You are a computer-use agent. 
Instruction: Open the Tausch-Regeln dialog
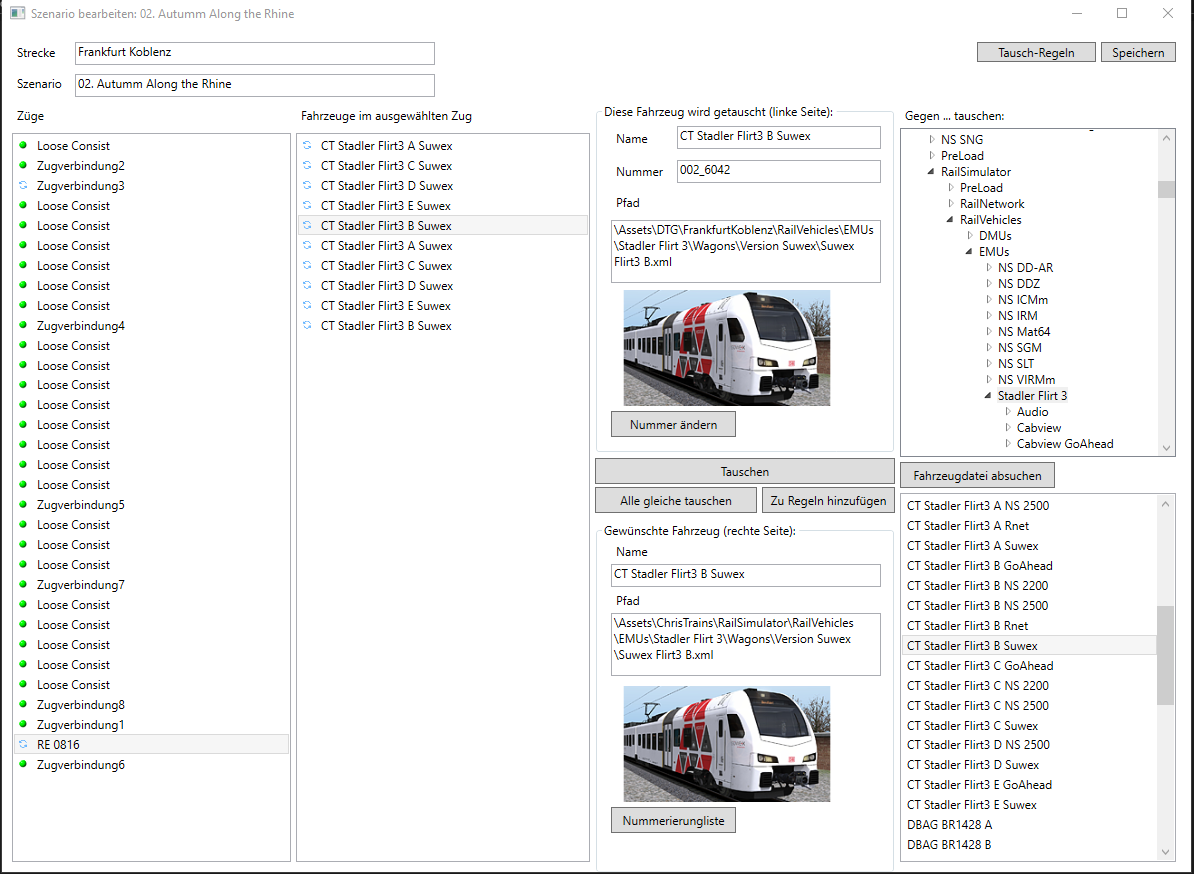pos(1036,53)
